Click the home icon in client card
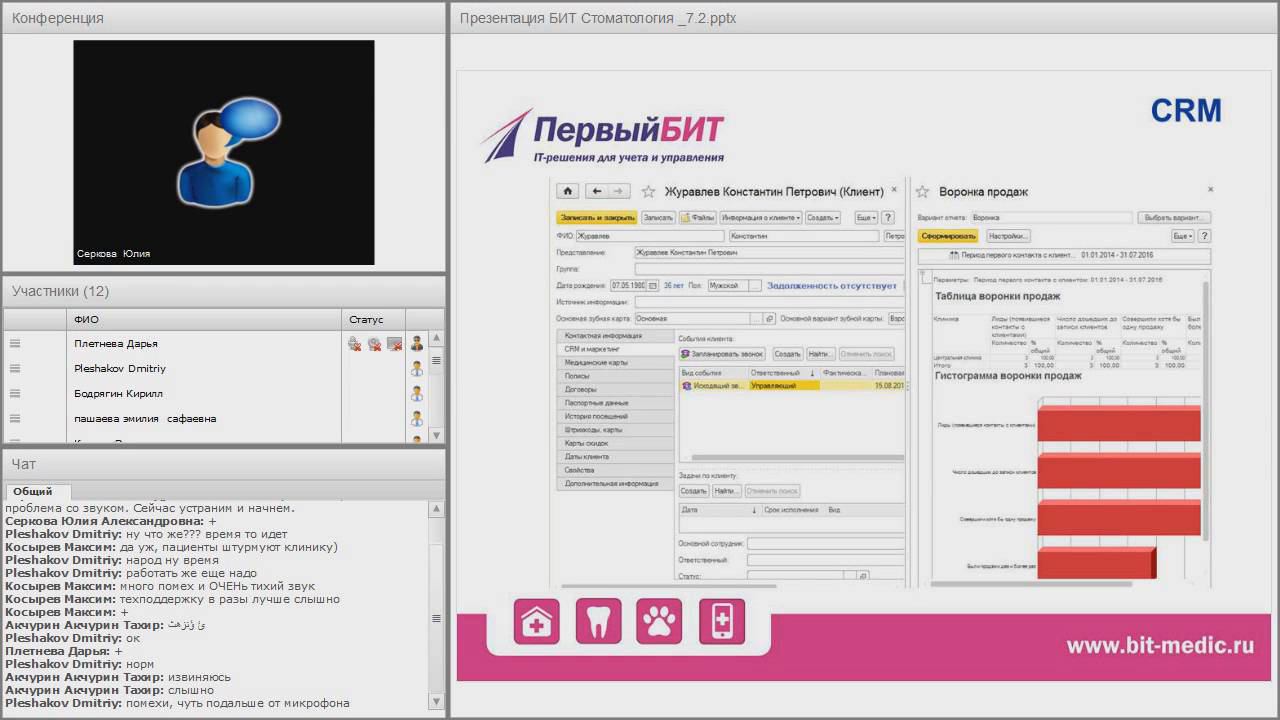This screenshot has width=1280, height=720. pos(568,191)
